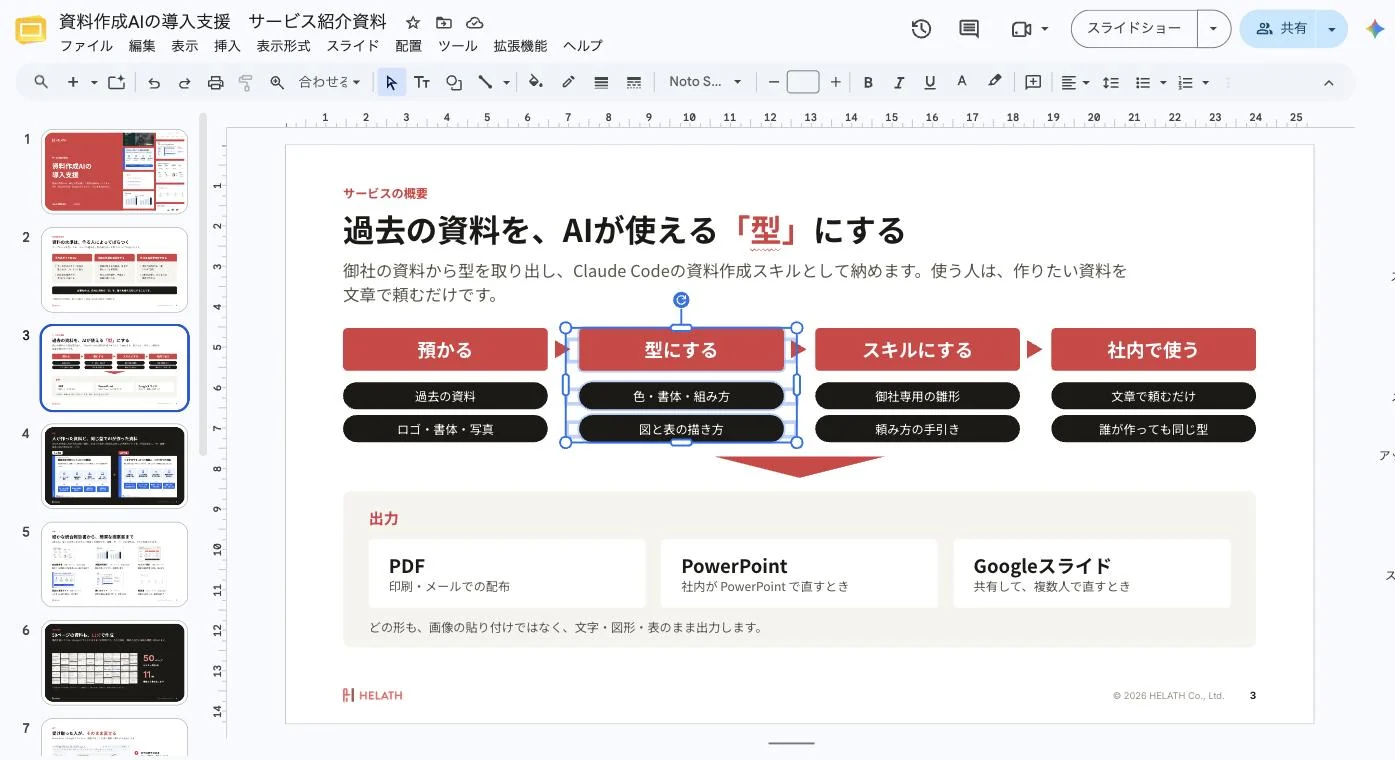Image resolution: width=1395 pixels, height=760 pixels.
Task: Click the border color pencil icon
Action: (x=568, y=82)
